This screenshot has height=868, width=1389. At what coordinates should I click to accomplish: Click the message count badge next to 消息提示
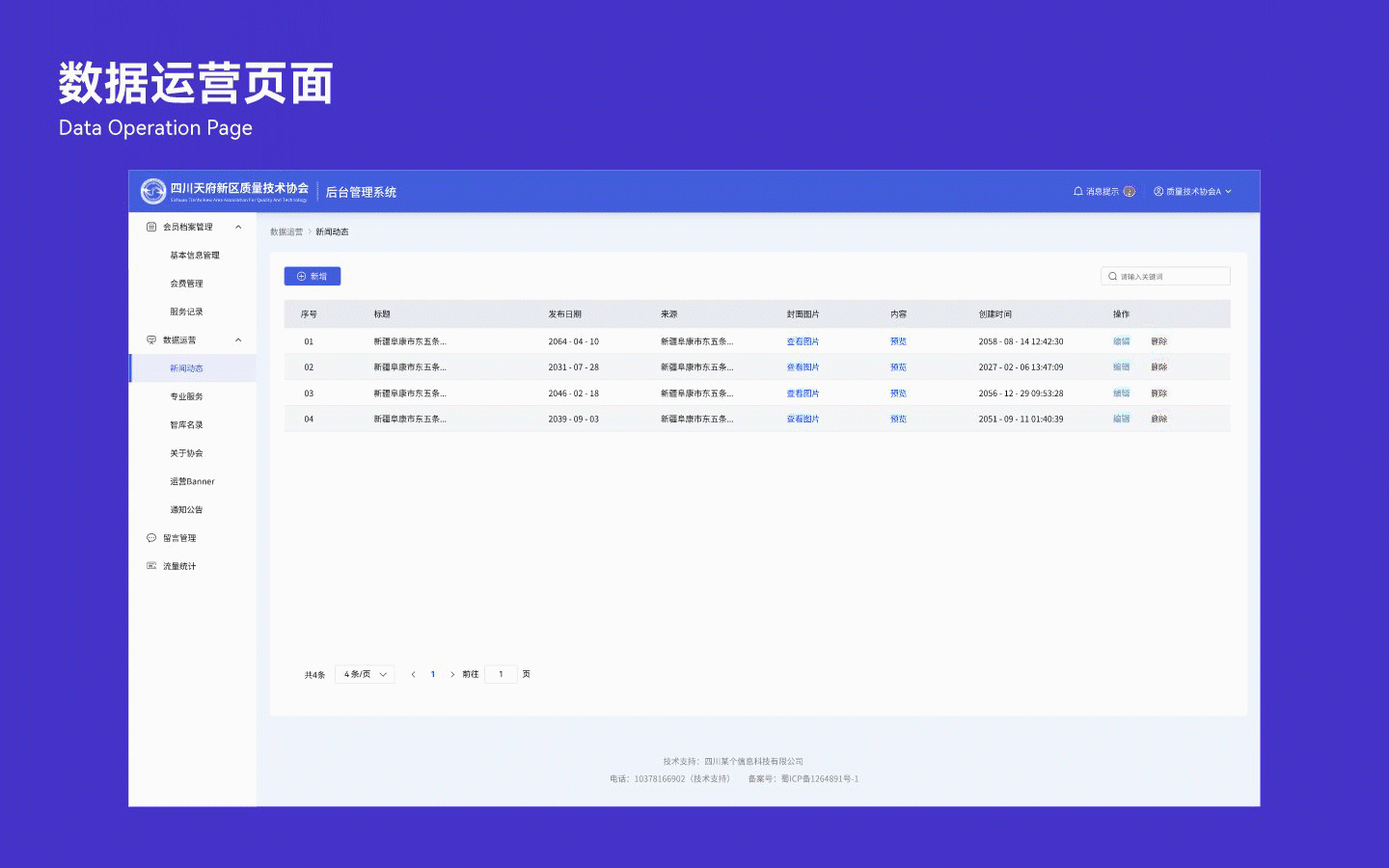[1129, 191]
